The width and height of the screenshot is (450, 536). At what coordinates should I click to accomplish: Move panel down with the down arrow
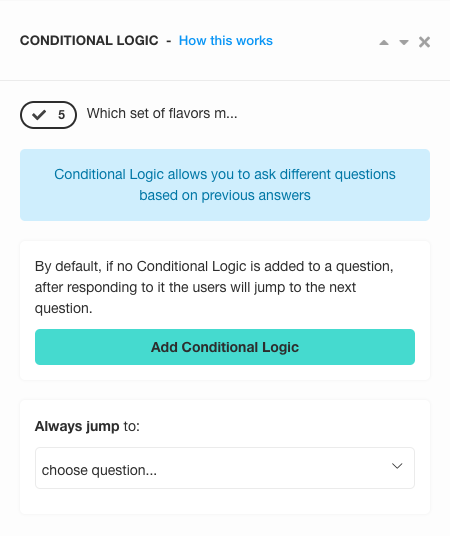(404, 42)
